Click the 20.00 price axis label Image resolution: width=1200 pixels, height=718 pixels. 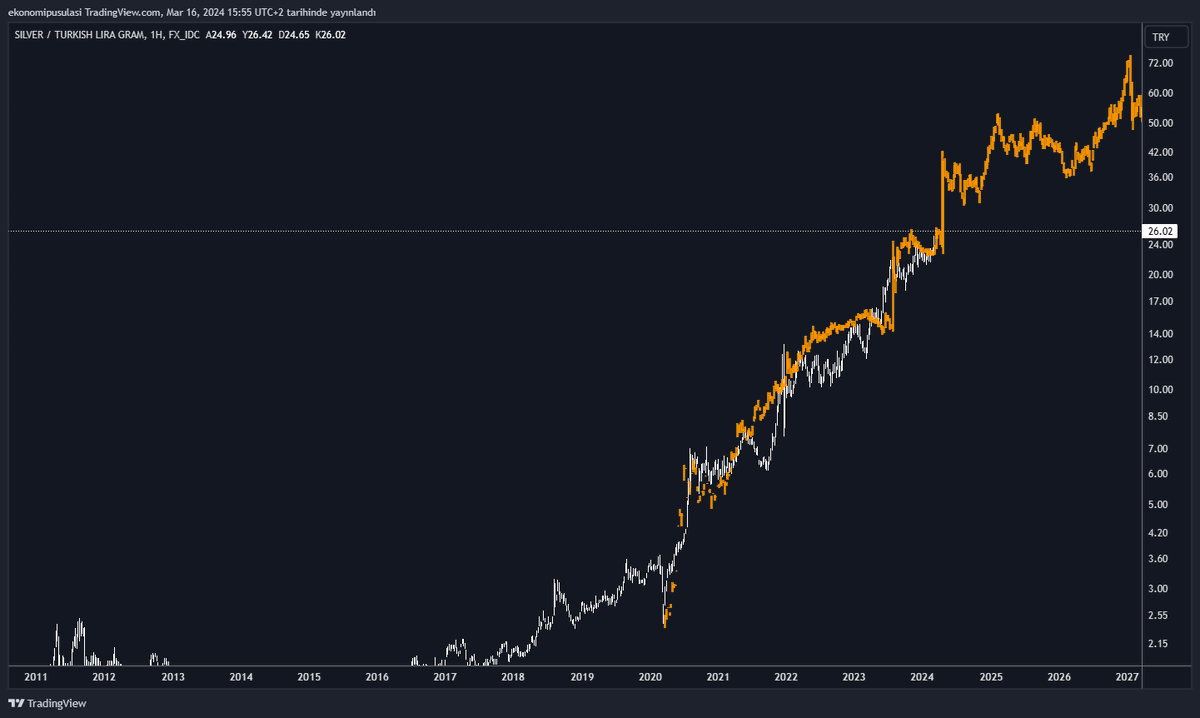tap(1160, 274)
